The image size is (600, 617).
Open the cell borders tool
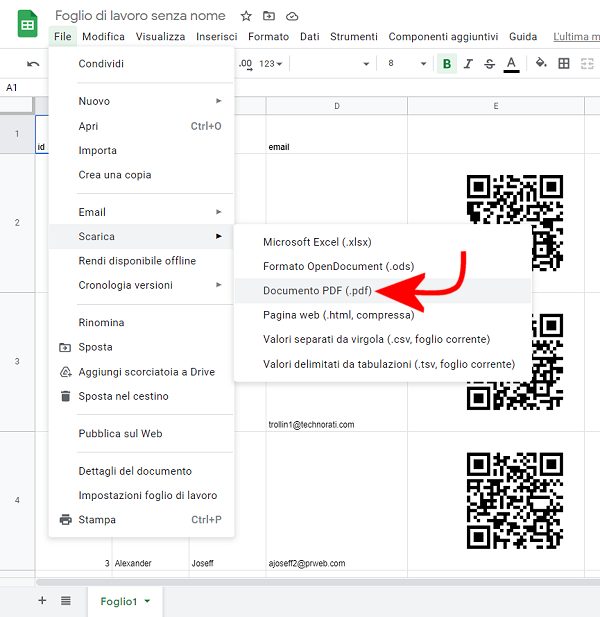pyautogui.click(x=564, y=63)
